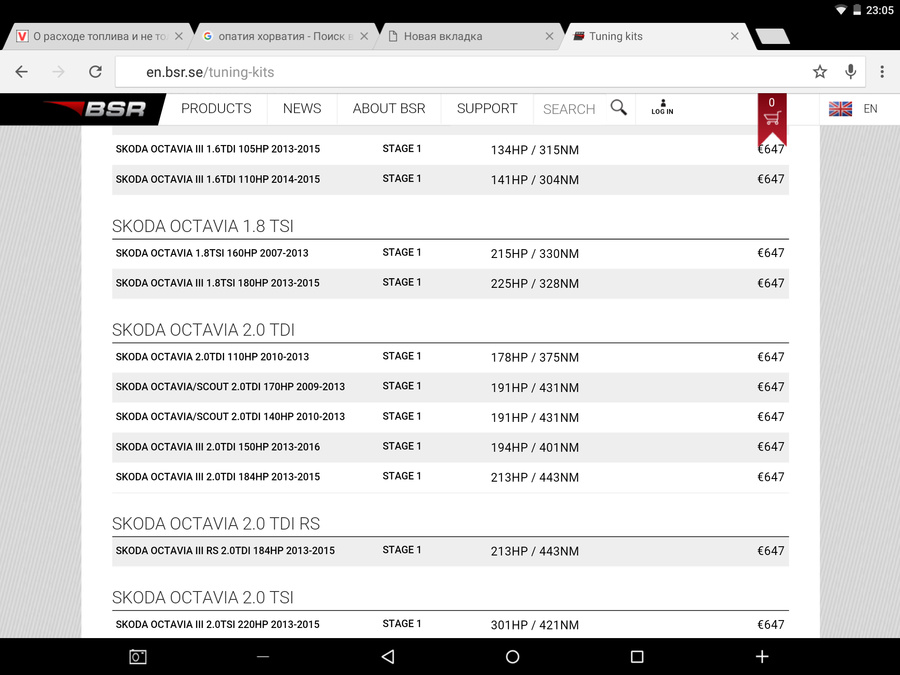Open Octavia/Scout 2.0TDI 140HP 2010-2013
The image size is (900, 675).
(230, 417)
